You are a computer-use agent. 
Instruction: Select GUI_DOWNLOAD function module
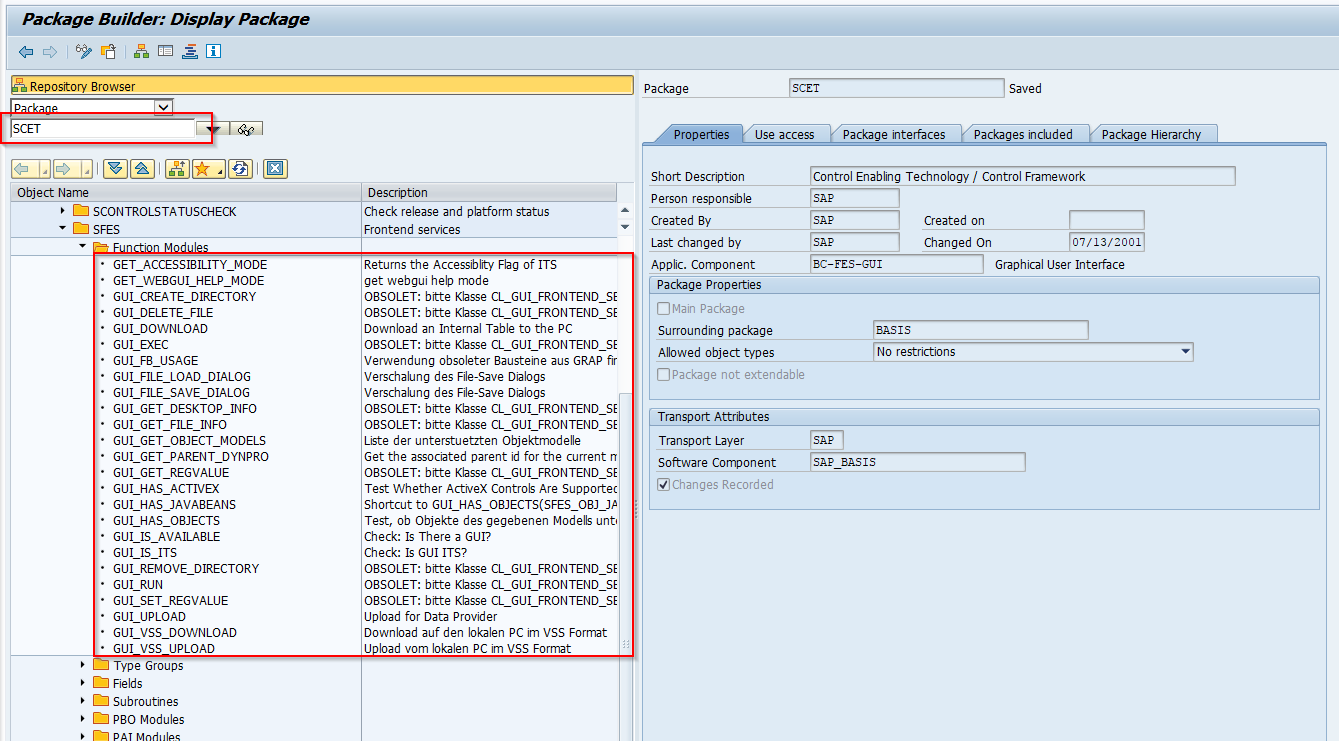point(160,328)
